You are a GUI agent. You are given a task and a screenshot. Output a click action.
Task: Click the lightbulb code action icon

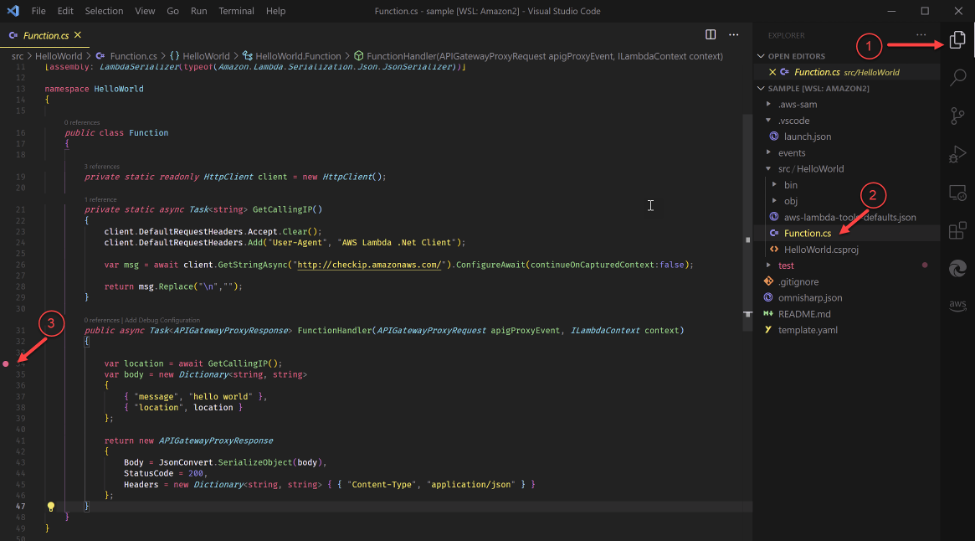click(x=51, y=507)
